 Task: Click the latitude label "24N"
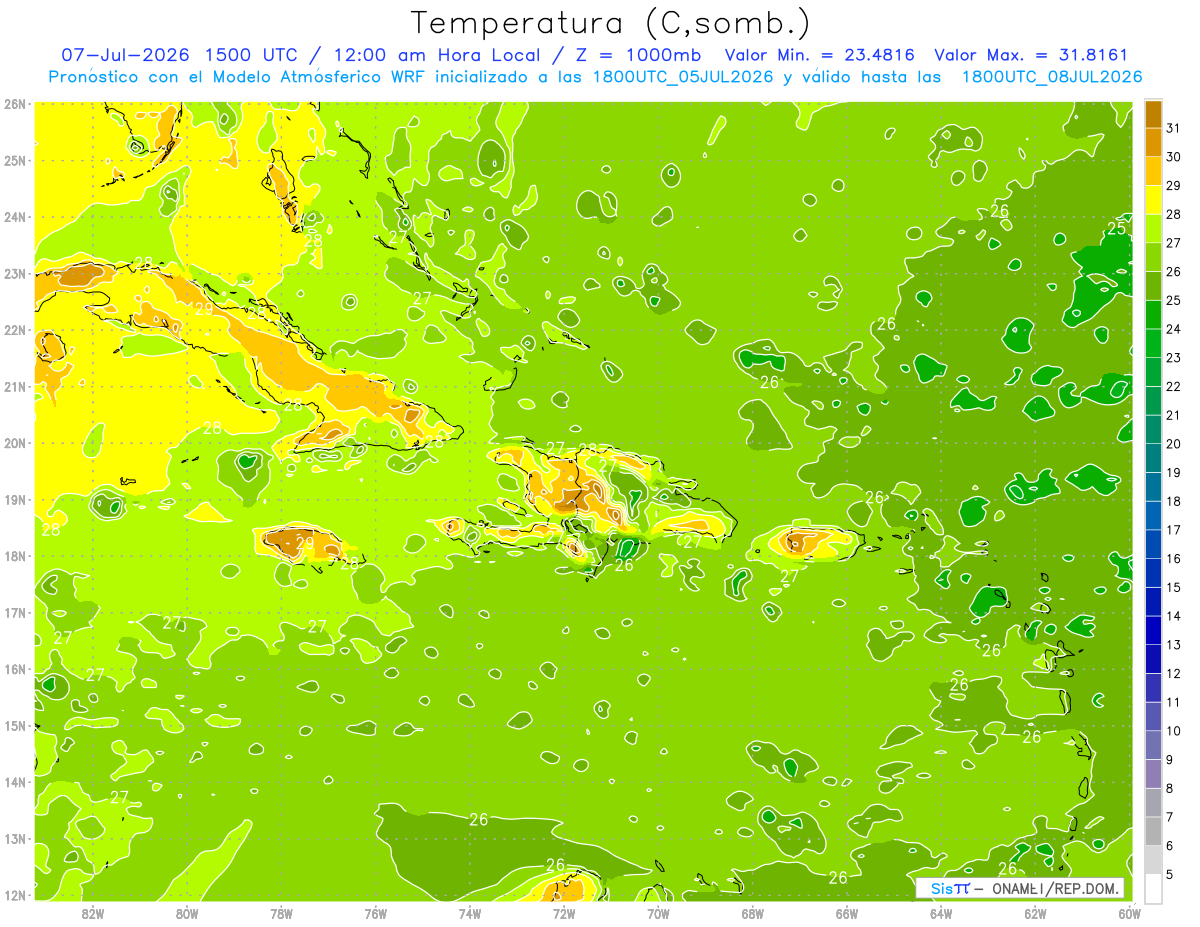pyautogui.click(x=14, y=217)
